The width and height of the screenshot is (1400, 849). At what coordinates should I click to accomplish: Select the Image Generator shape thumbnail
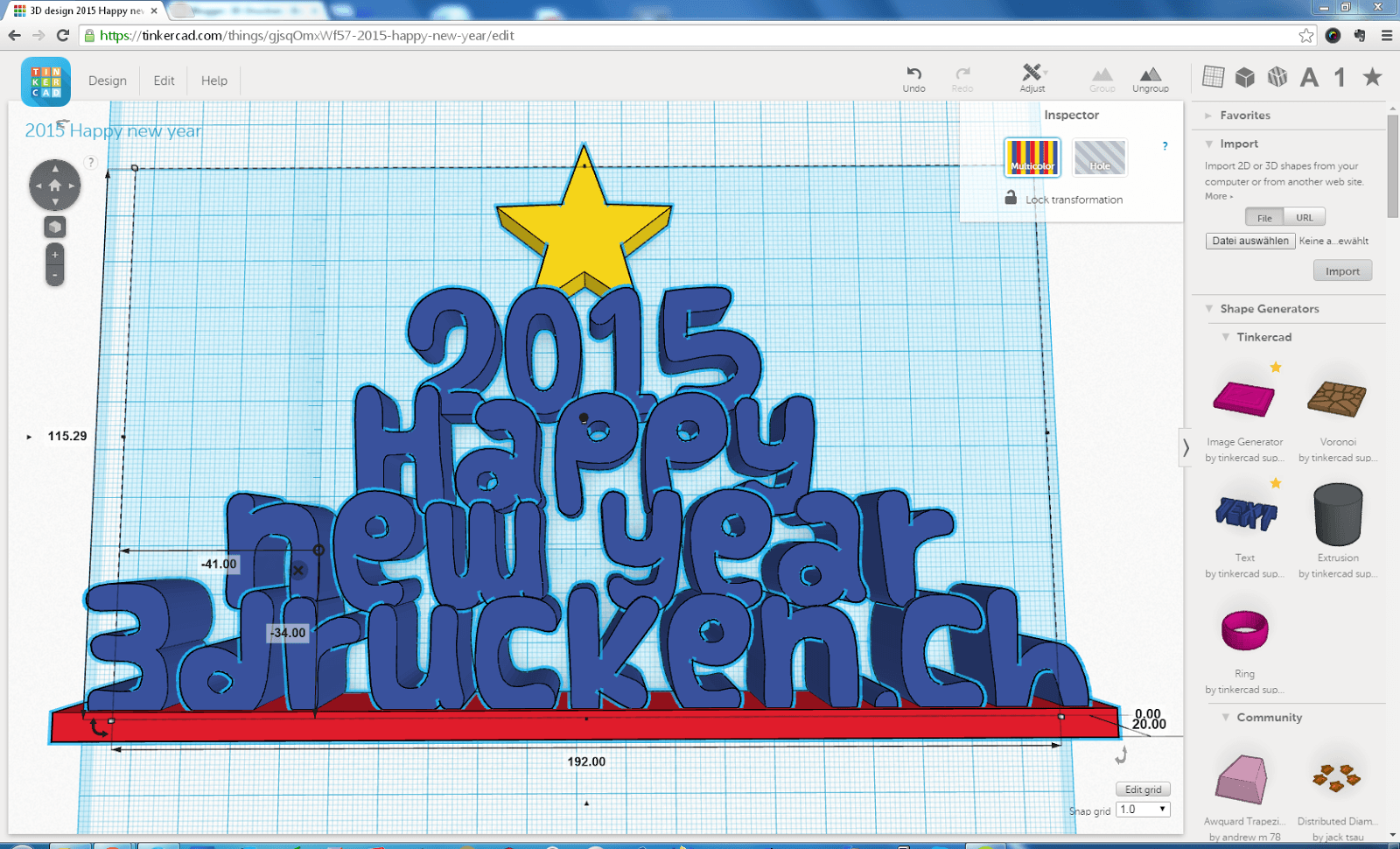click(1244, 398)
